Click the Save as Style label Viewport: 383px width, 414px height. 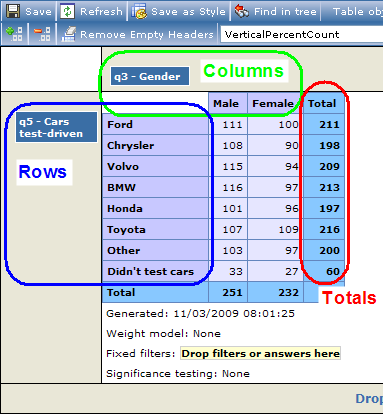[188, 12]
